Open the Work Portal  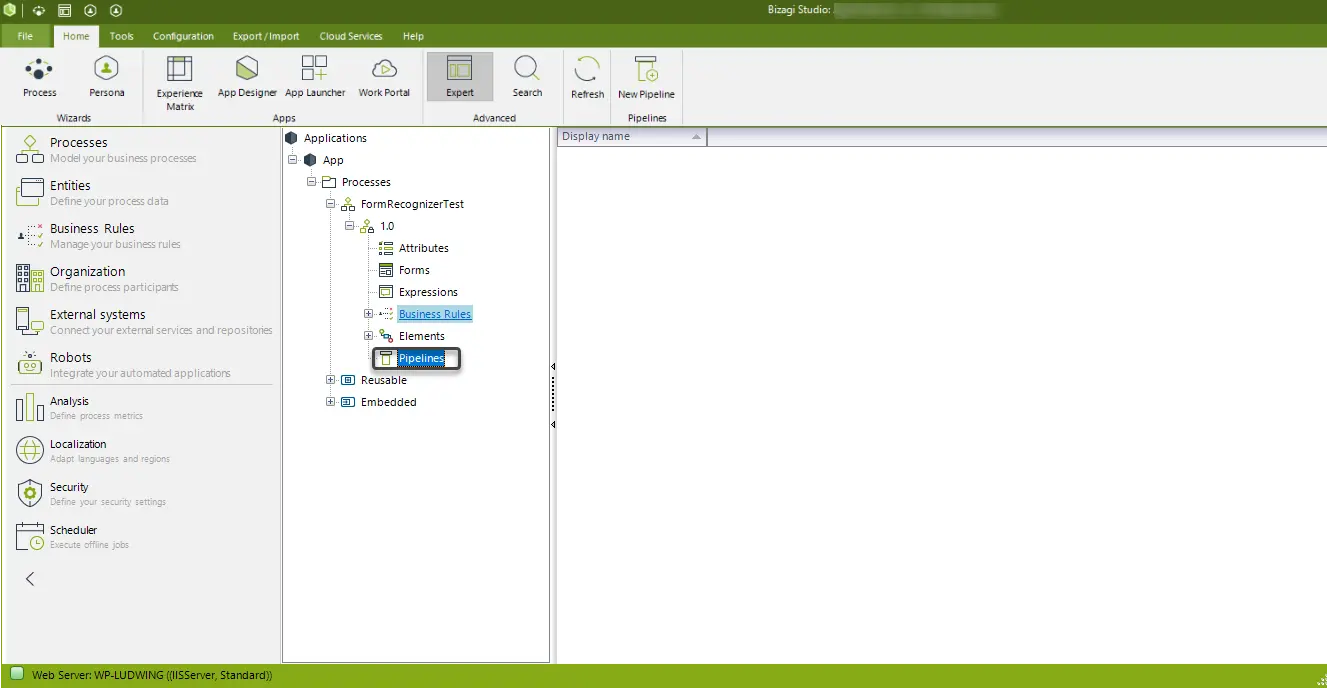point(384,77)
